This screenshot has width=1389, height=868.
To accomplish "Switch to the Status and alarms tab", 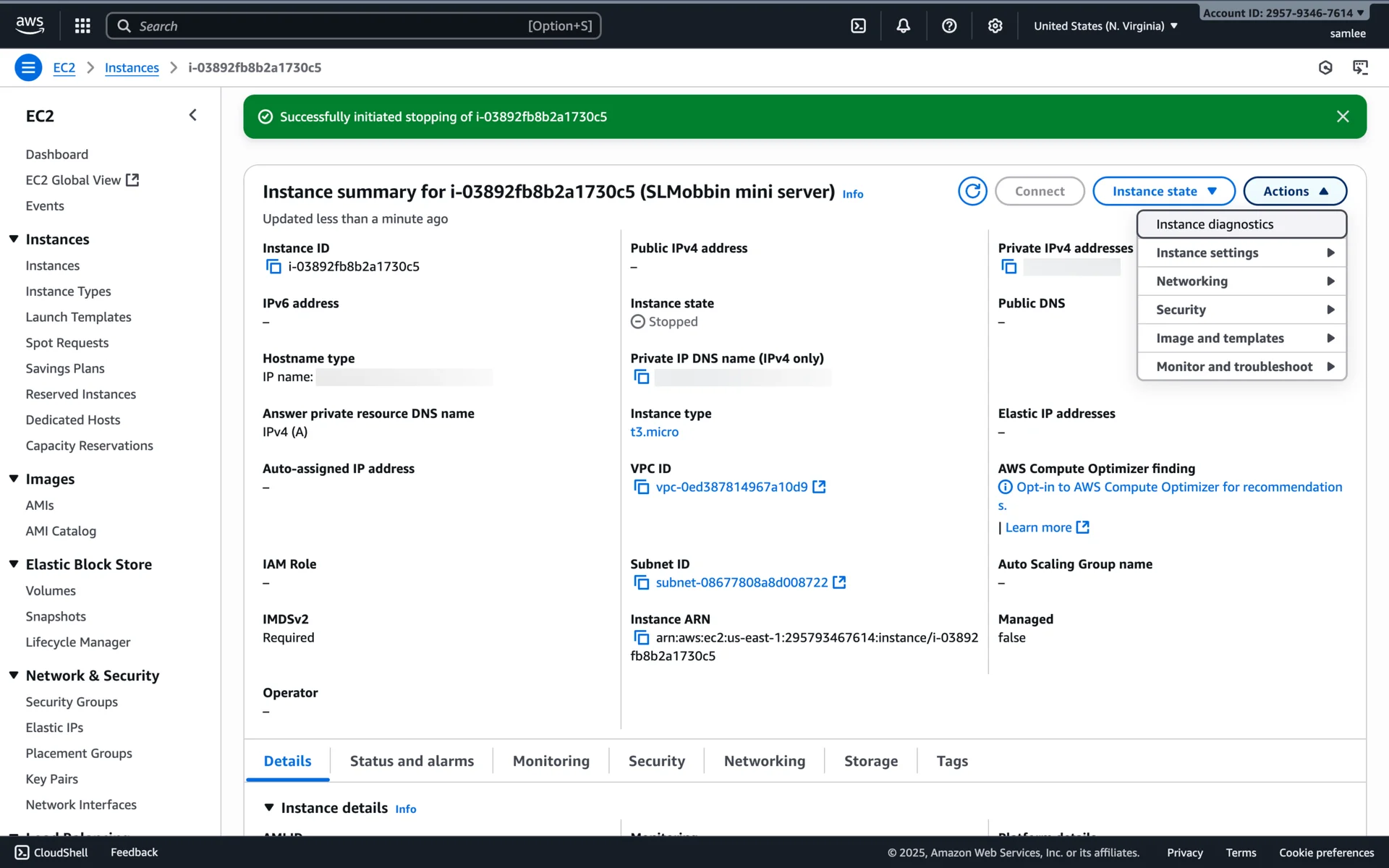I will coord(412,761).
